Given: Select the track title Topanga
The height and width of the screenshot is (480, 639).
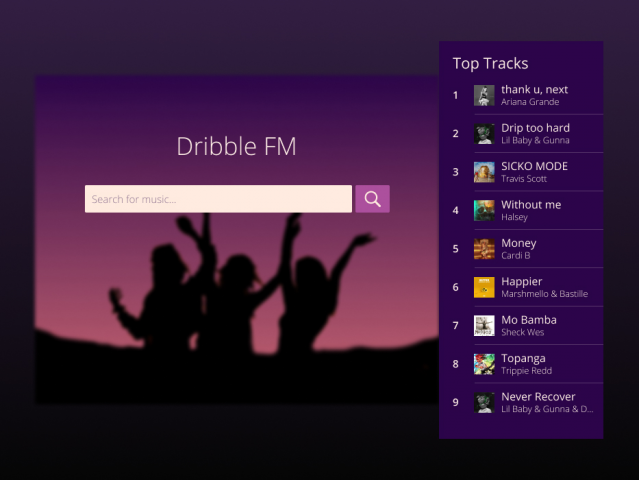Looking at the screenshot, I should [x=523, y=359].
